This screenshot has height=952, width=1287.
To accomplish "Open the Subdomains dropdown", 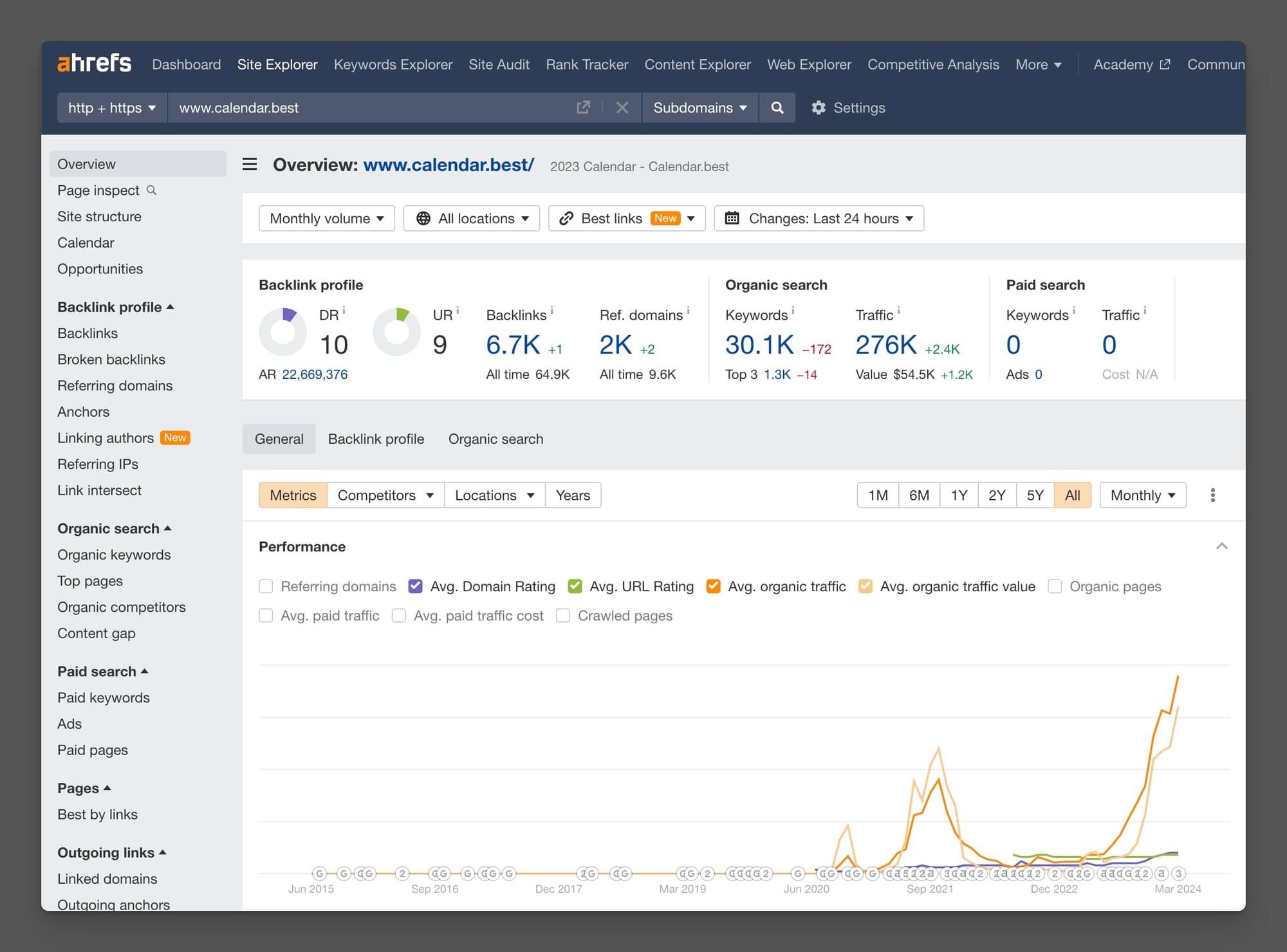I will pyautogui.click(x=699, y=107).
